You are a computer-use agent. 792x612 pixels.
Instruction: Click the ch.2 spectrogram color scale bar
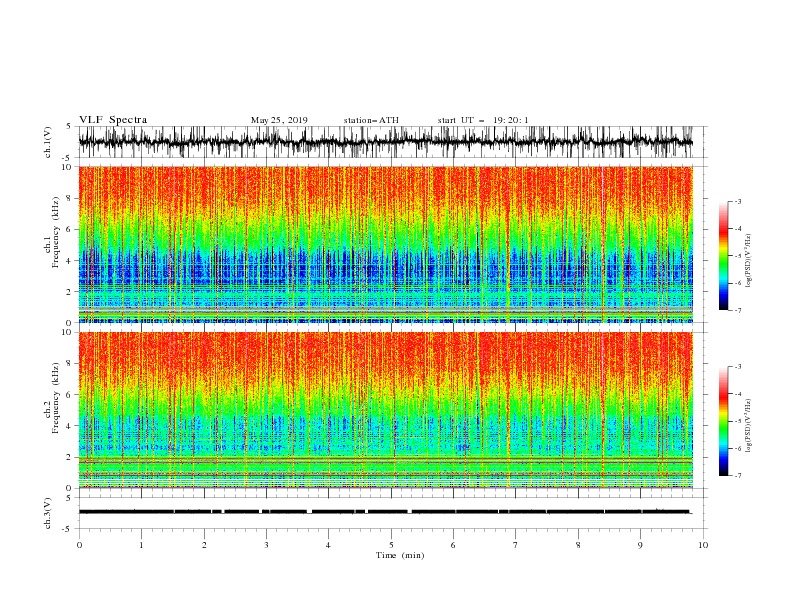click(723, 421)
